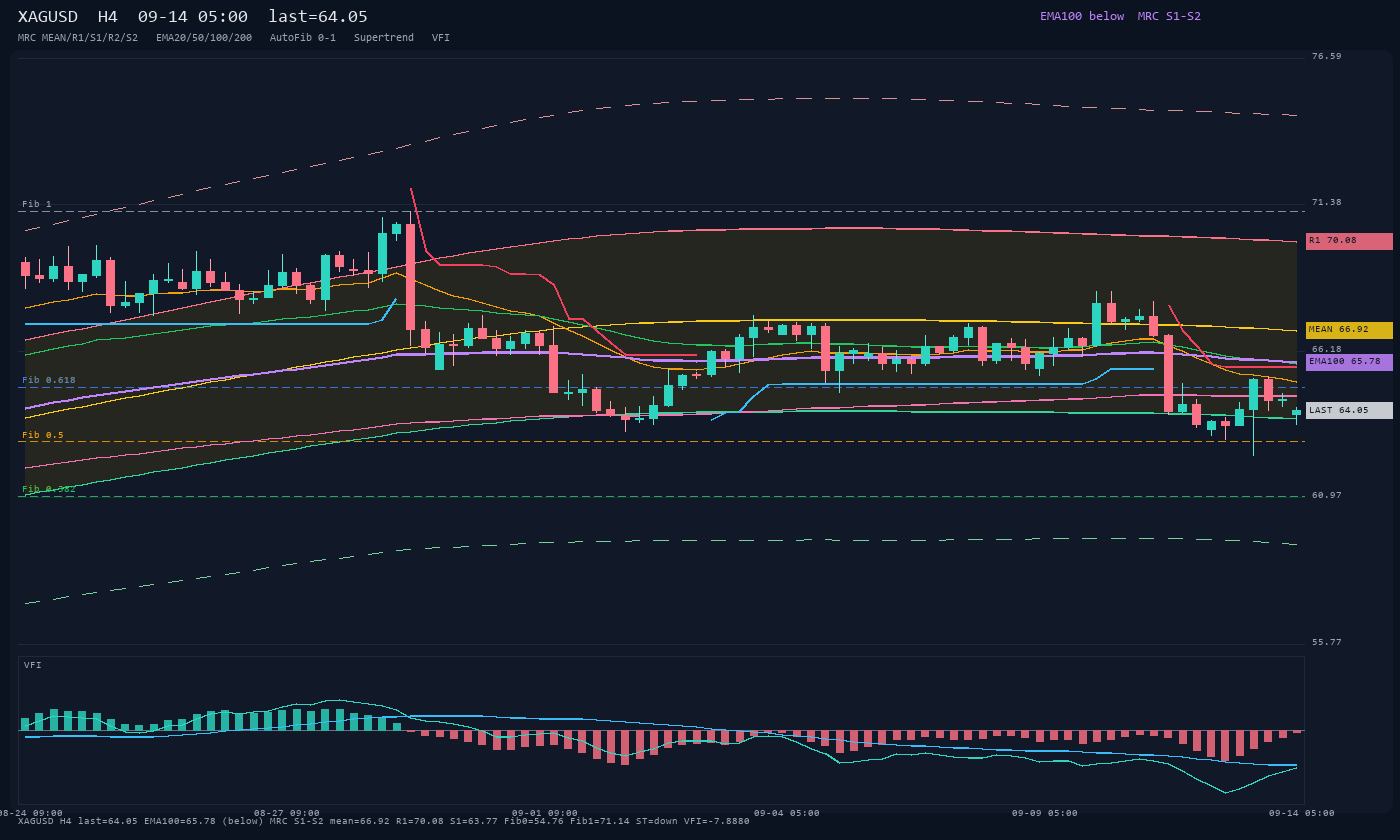Click the 09-14 05:00 time axis label

(x=1302, y=813)
